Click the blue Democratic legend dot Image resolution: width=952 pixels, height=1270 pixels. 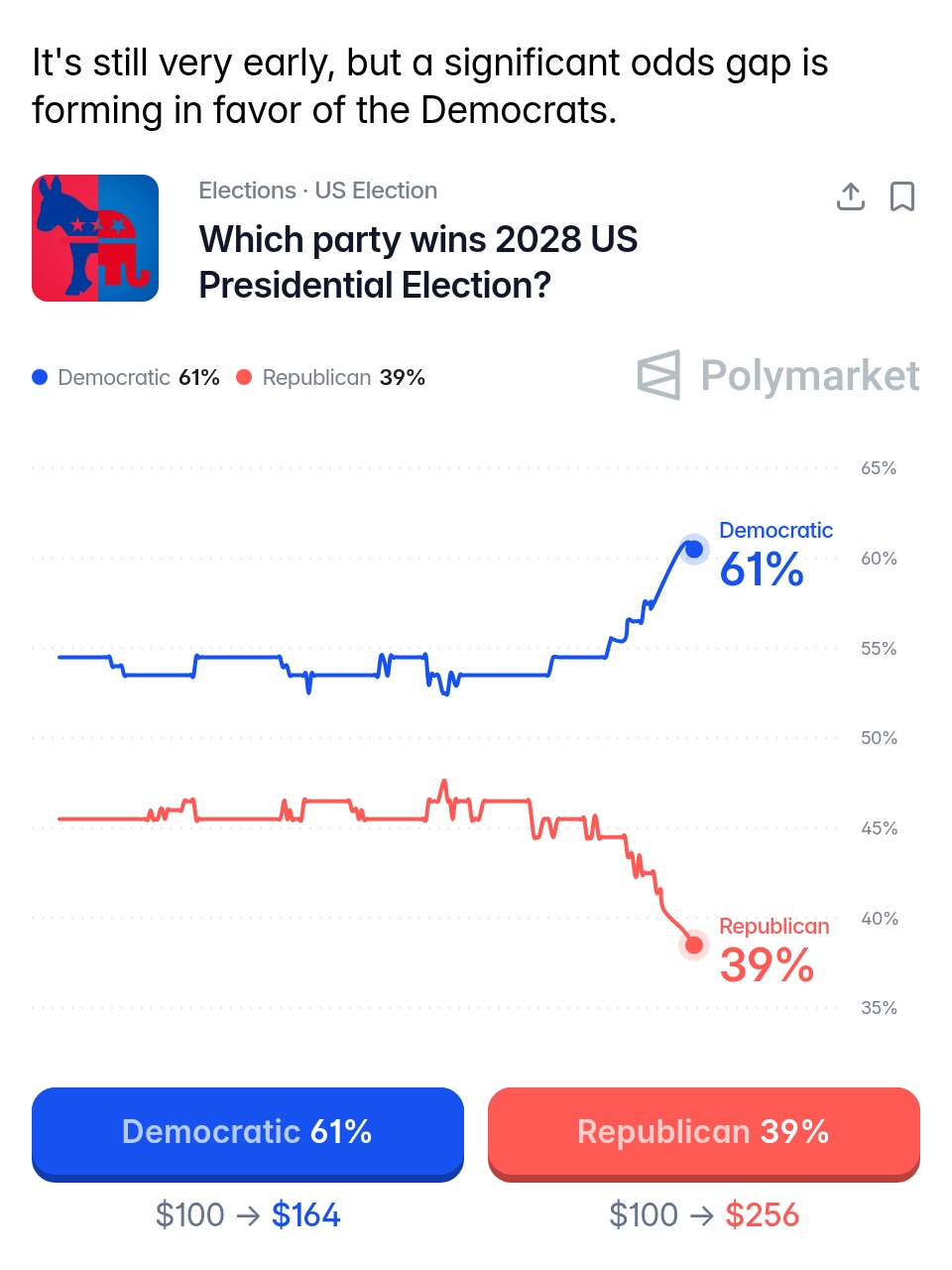point(40,377)
